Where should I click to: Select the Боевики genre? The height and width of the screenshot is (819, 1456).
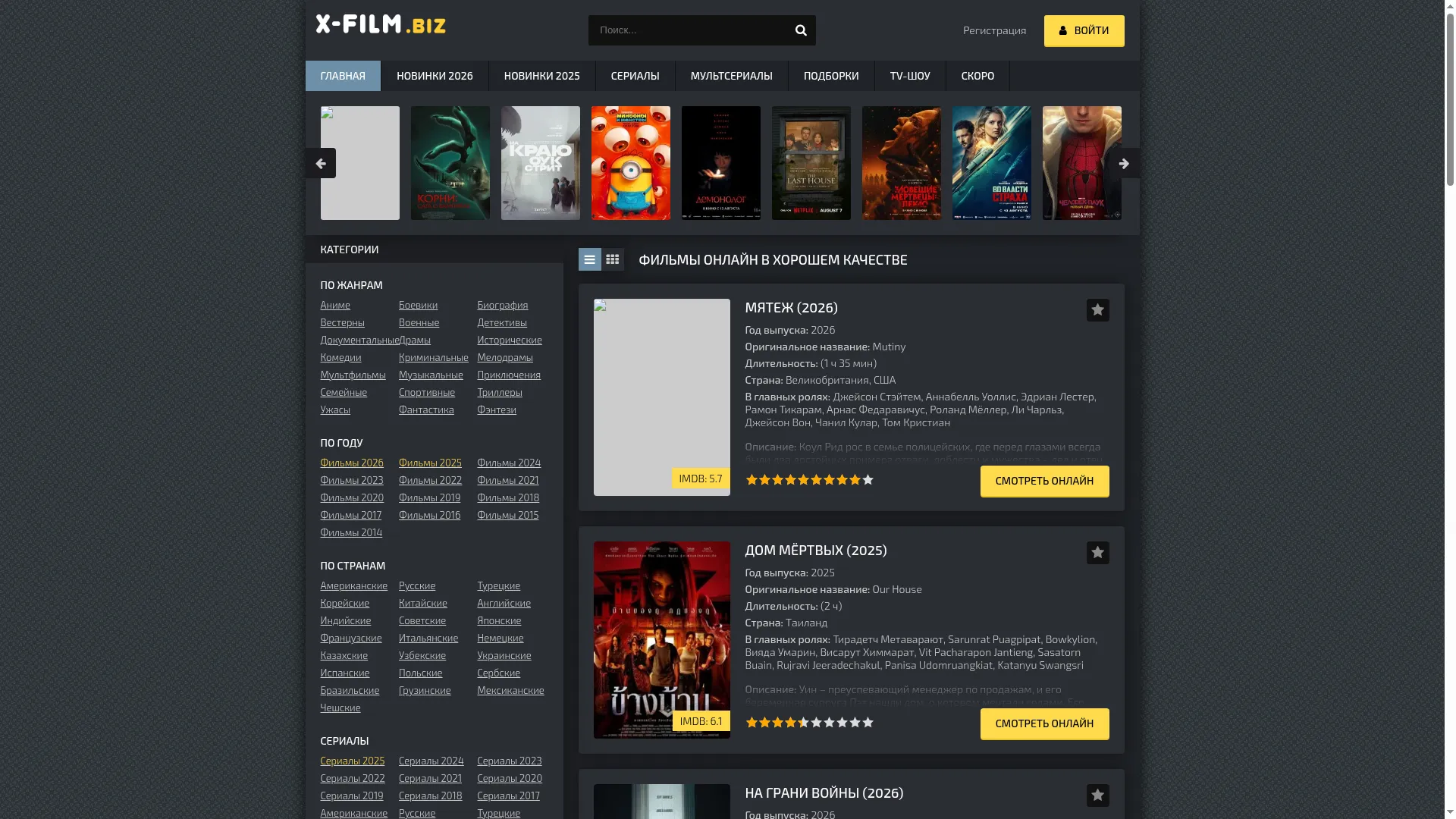pyautogui.click(x=418, y=305)
